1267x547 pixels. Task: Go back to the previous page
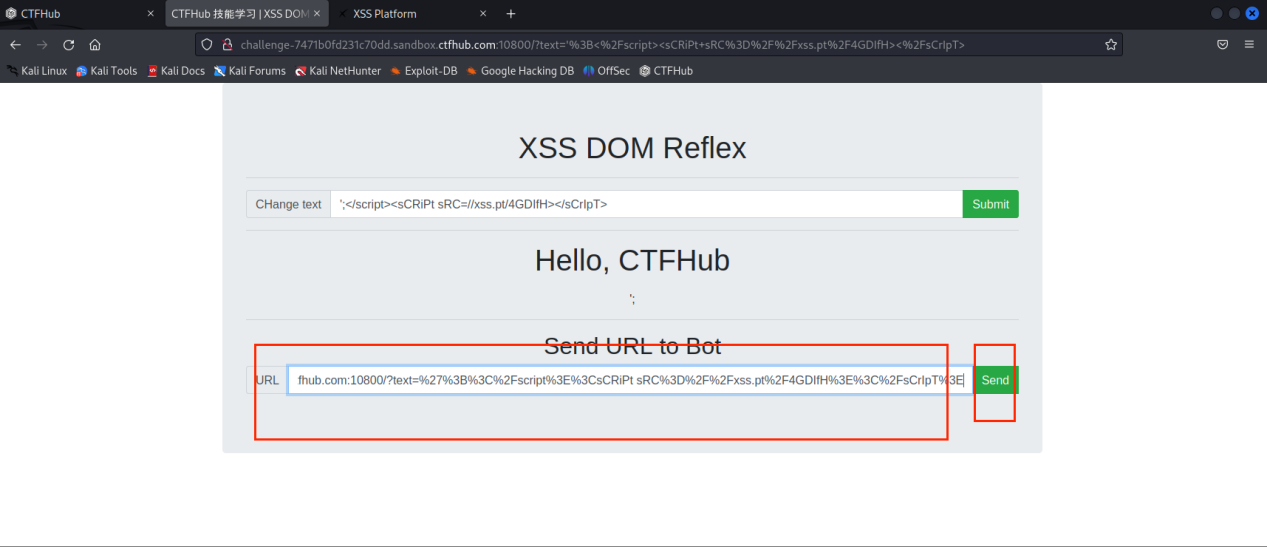(x=16, y=45)
